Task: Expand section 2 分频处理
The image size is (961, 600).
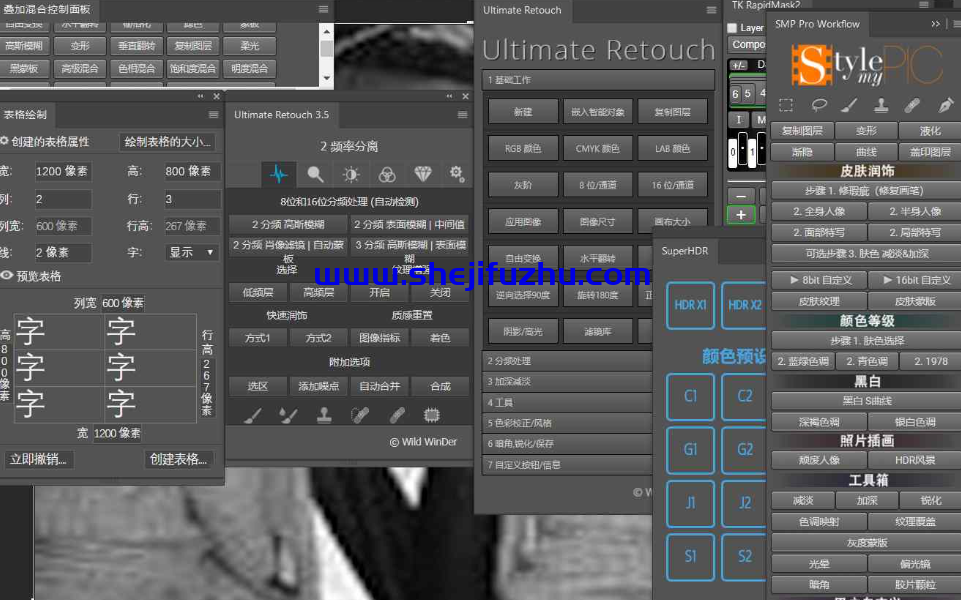Action: coord(567,361)
